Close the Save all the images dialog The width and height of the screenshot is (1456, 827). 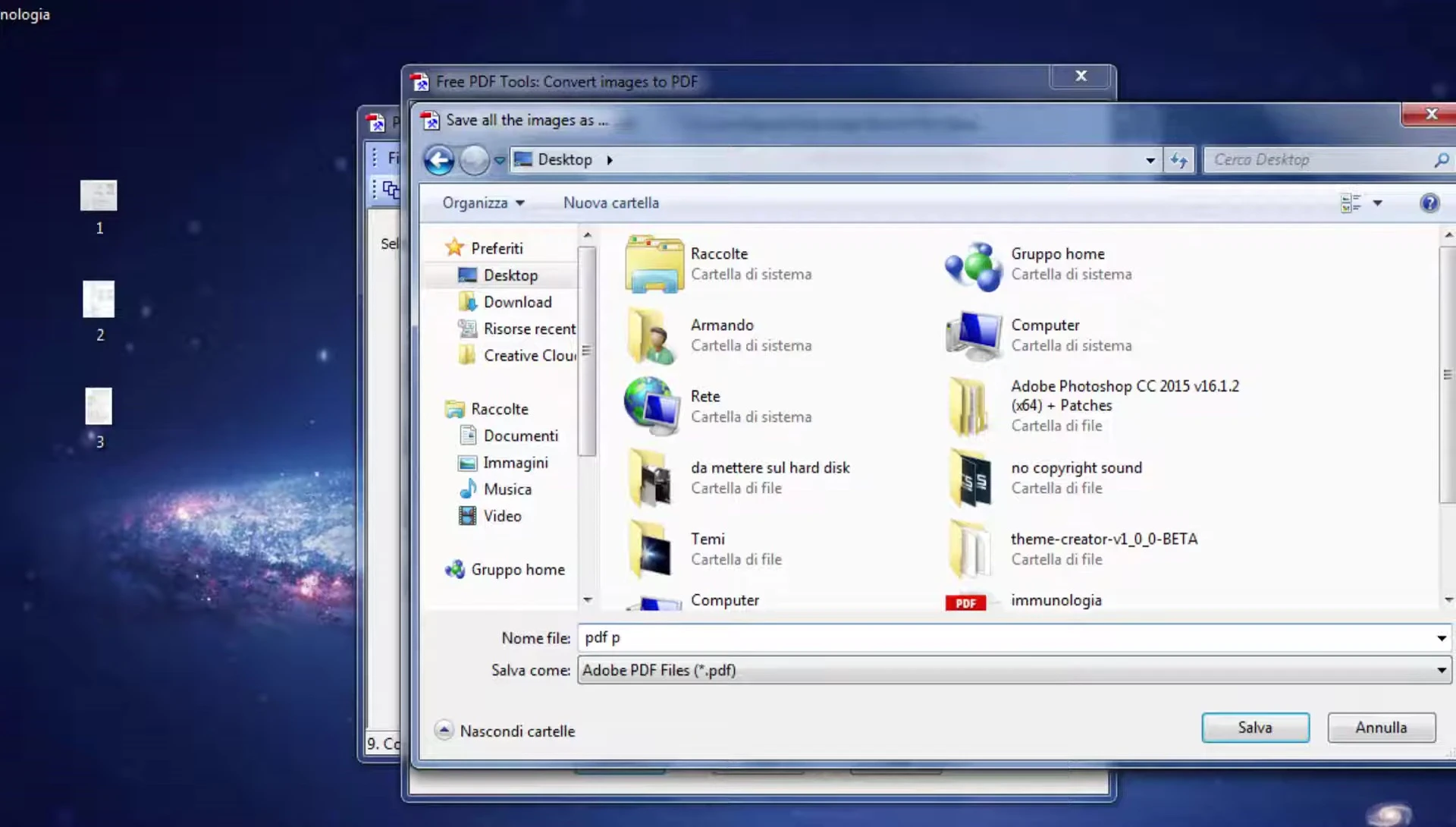[x=1431, y=114]
